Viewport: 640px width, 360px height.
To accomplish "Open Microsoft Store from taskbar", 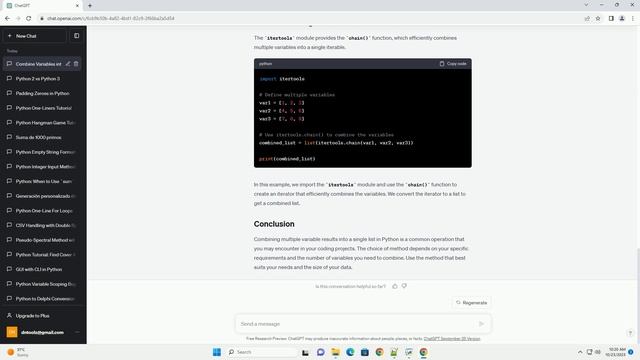I will (x=364, y=352).
